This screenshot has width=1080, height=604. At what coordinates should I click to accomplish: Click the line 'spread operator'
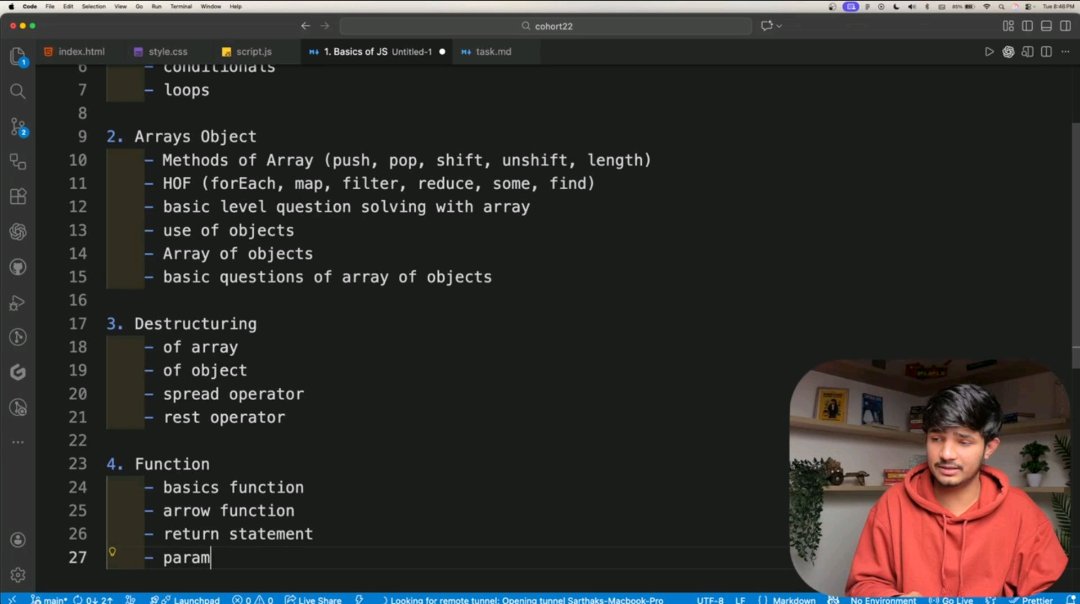tap(233, 394)
